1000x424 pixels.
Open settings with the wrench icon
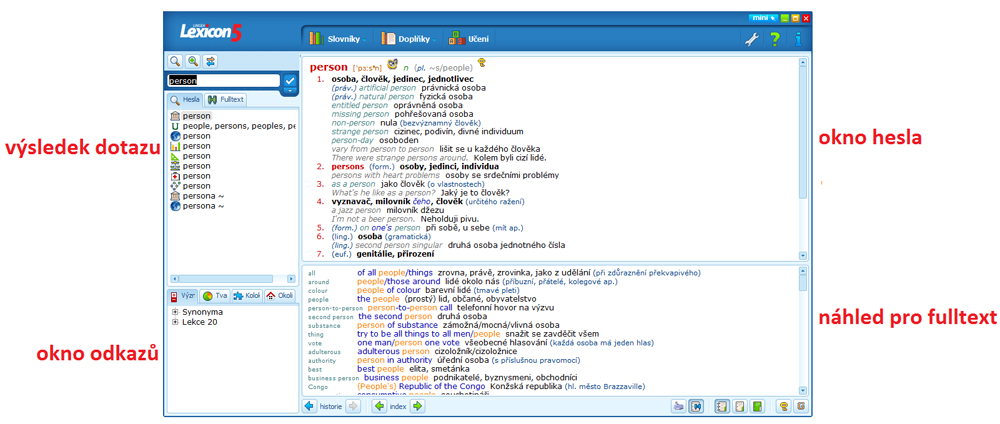pyautogui.click(x=752, y=39)
